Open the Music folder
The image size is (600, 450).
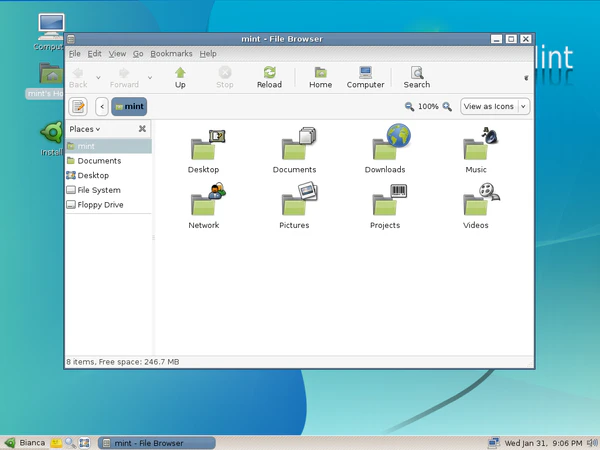pos(476,146)
